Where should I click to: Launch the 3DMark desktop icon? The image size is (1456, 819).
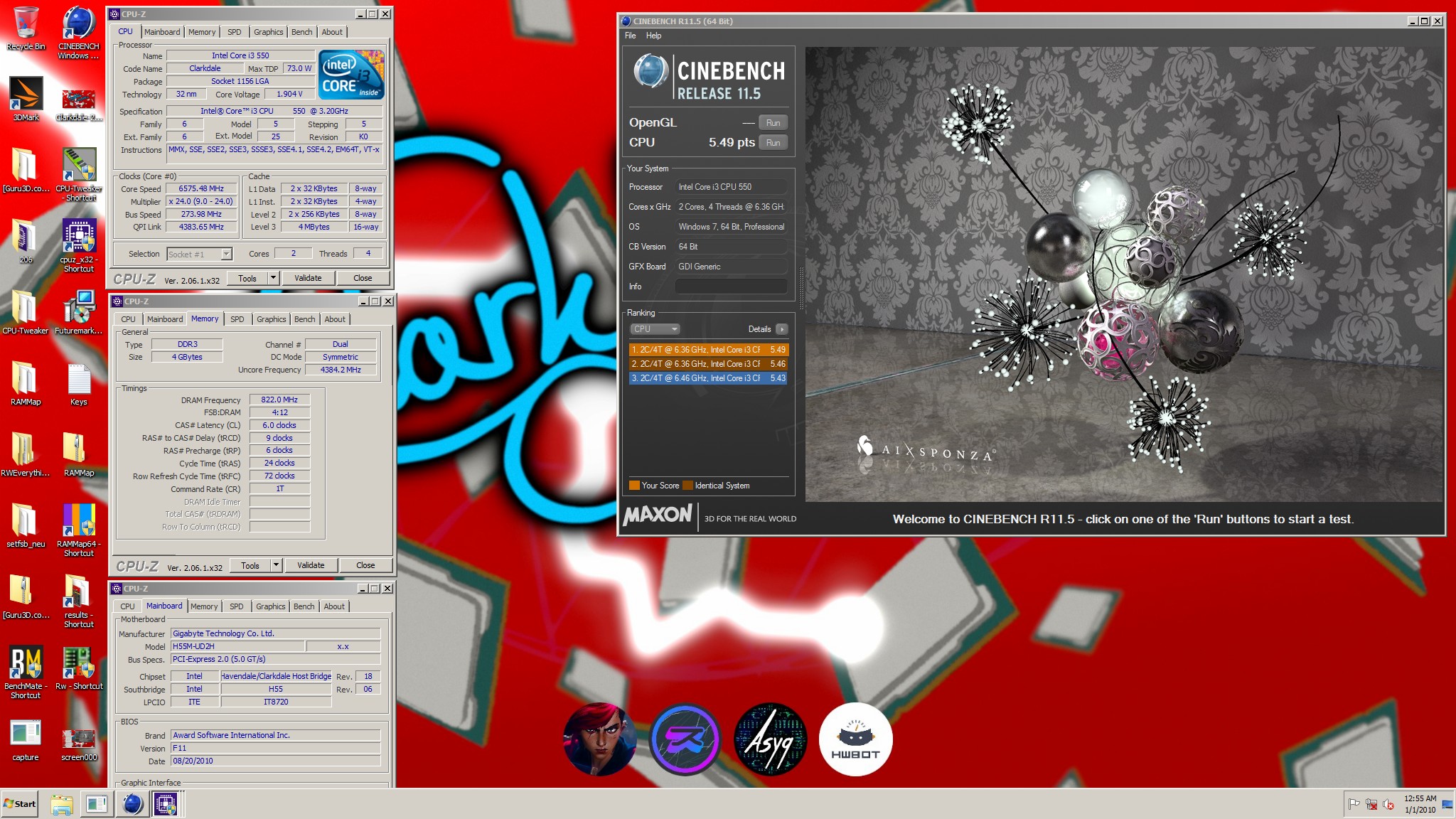[26, 99]
